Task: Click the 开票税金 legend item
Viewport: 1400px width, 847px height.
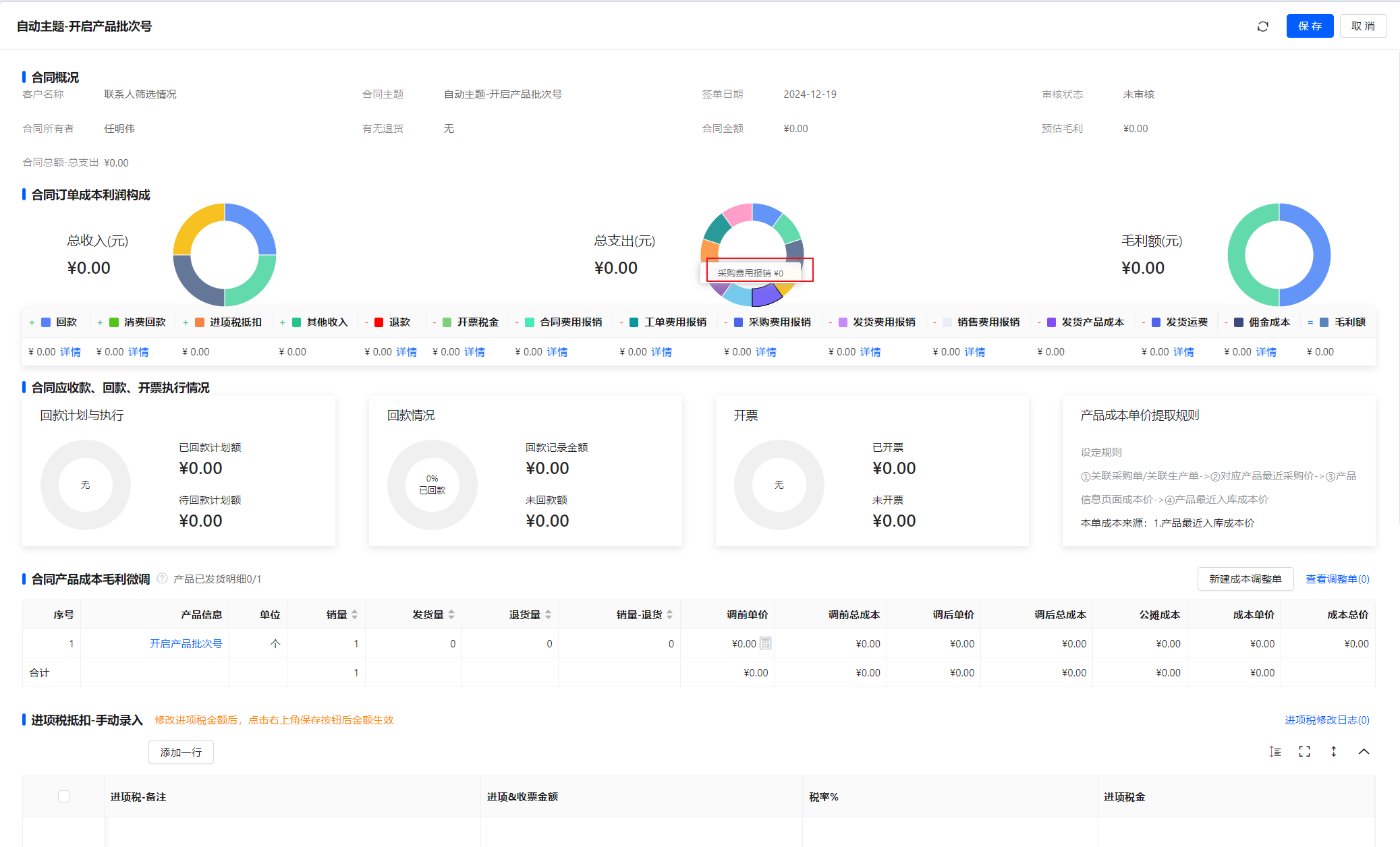Action: tap(477, 322)
